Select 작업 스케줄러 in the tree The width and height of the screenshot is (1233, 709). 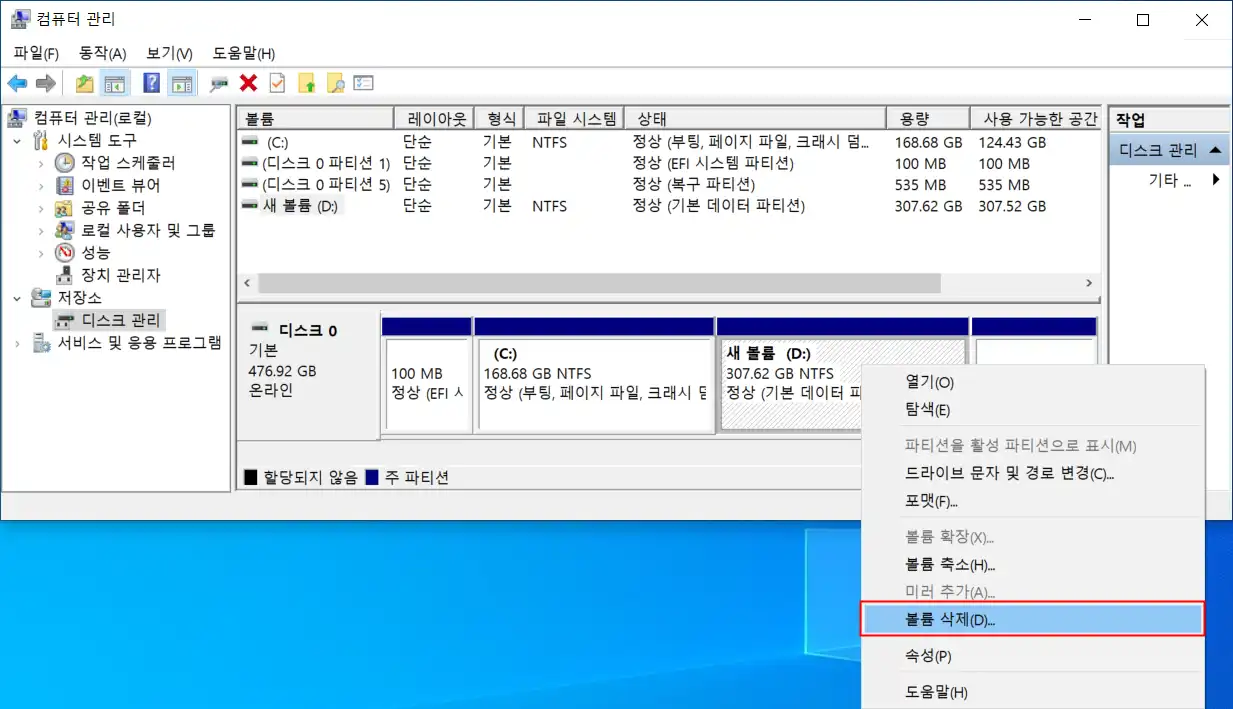click(x=128, y=163)
